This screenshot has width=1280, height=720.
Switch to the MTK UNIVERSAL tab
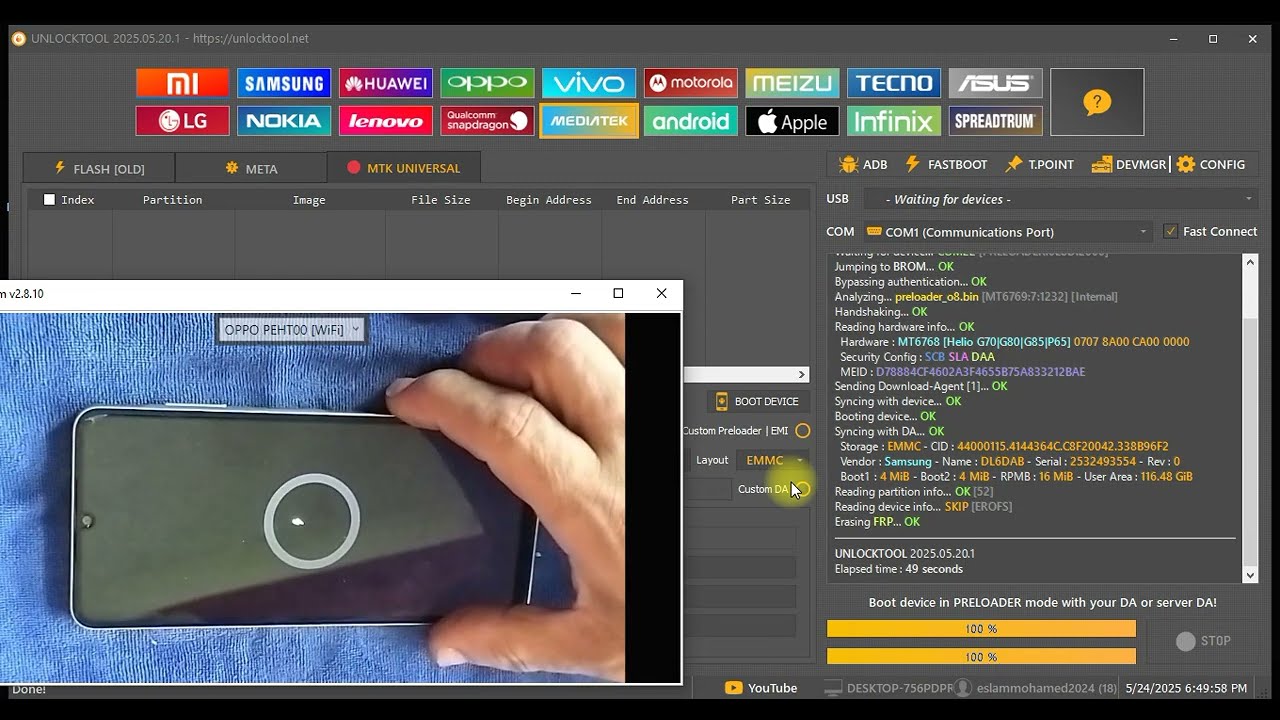pos(404,168)
